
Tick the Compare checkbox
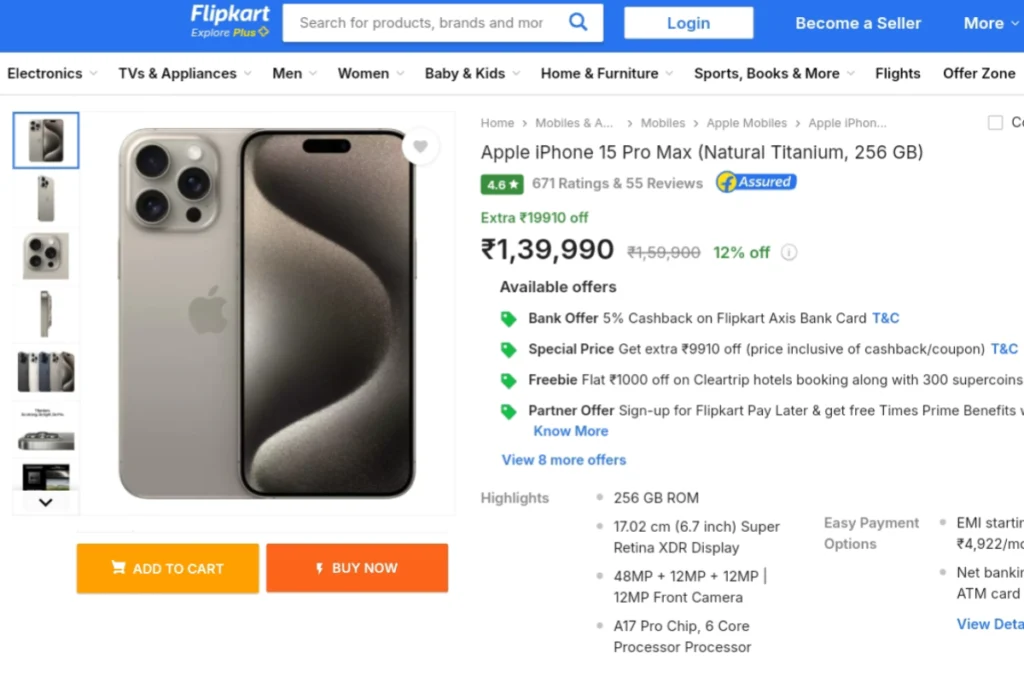995,123
